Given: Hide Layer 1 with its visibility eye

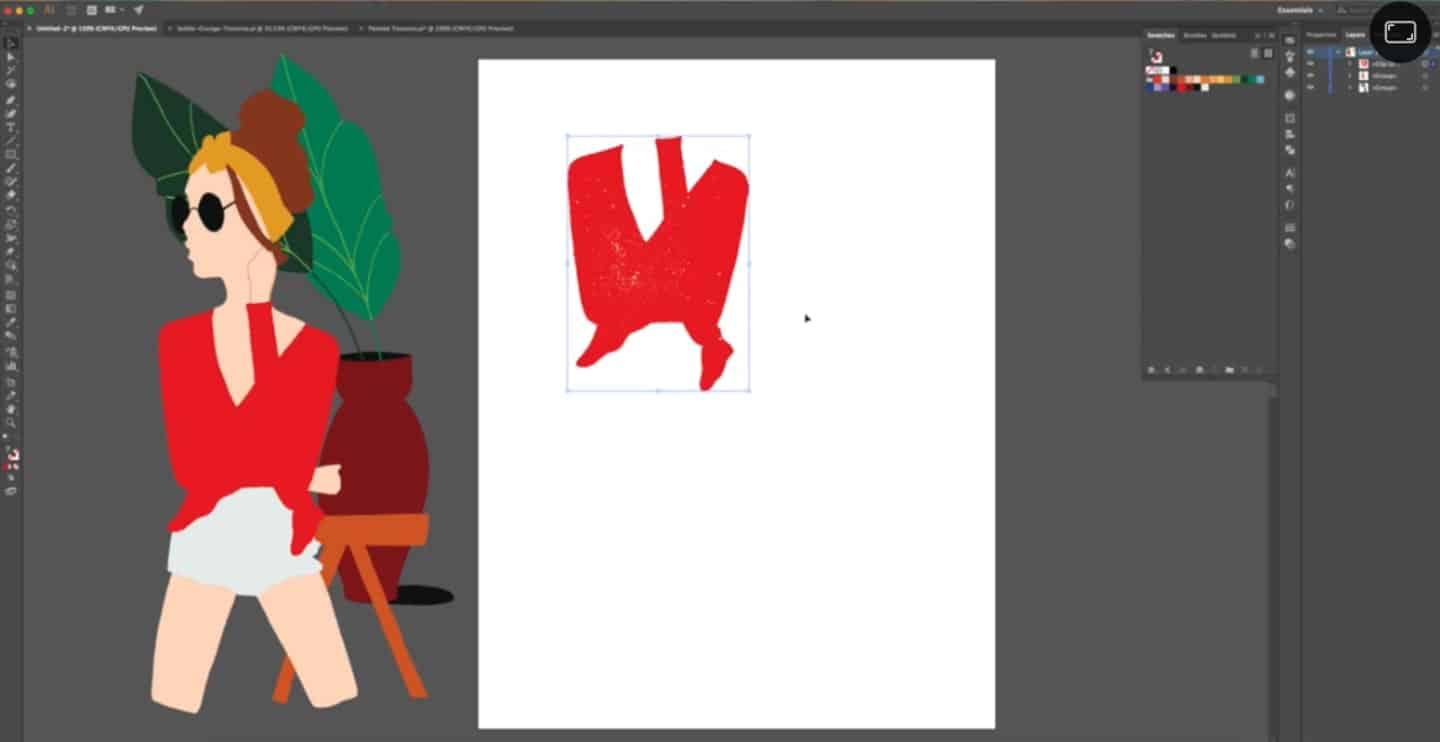Looking at the screenshot, I should click(1310, 52).
